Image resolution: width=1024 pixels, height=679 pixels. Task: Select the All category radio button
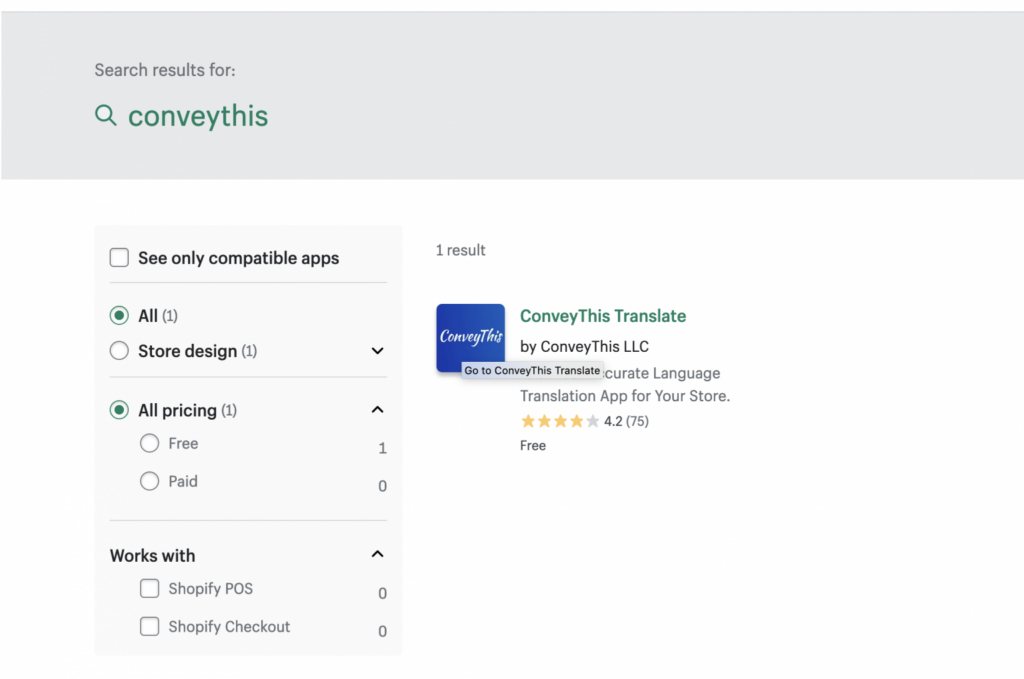pos(119,316)
